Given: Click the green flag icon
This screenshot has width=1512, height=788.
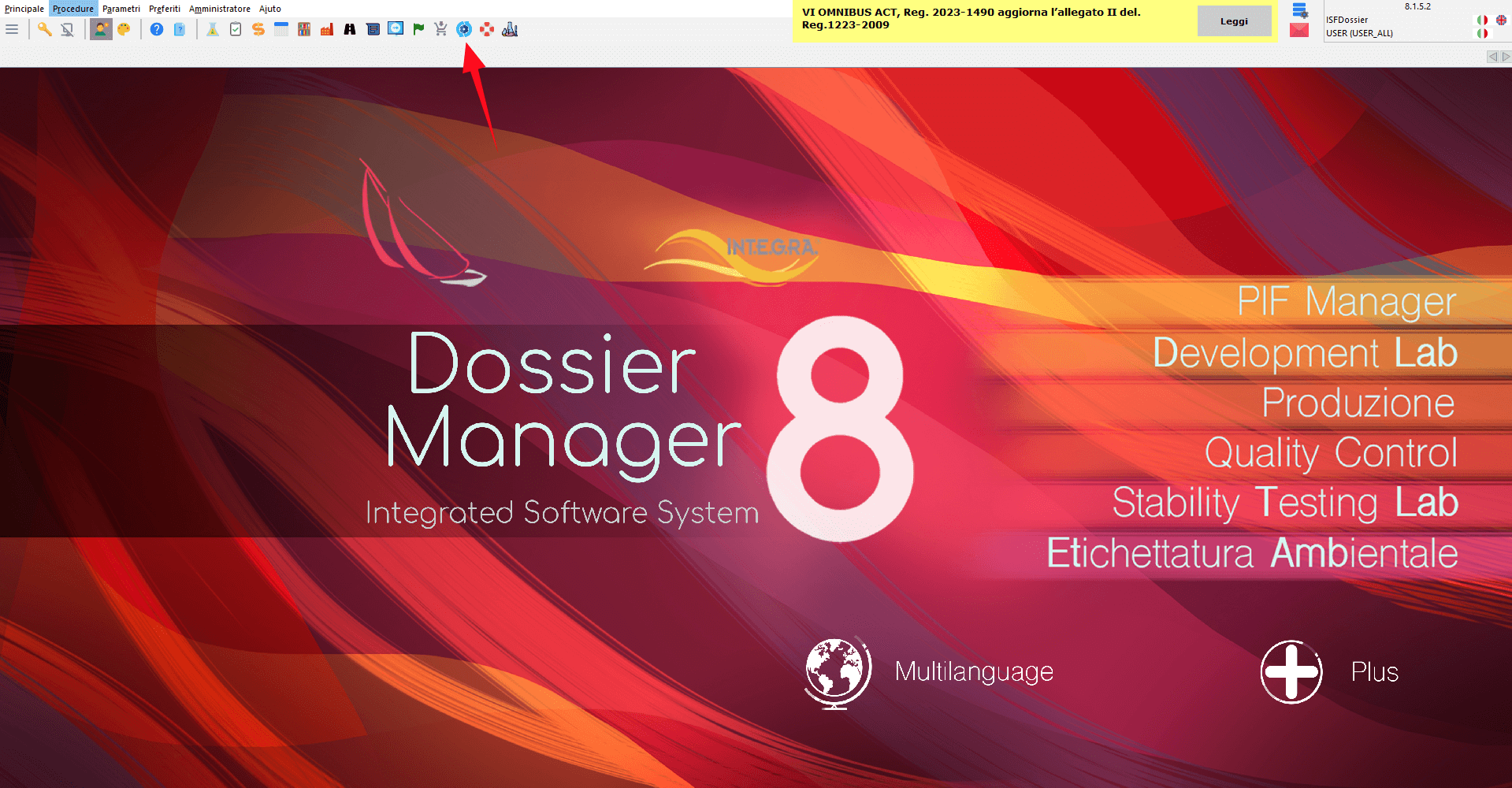Looking at the screenshot, I should (x=418, y=29).
